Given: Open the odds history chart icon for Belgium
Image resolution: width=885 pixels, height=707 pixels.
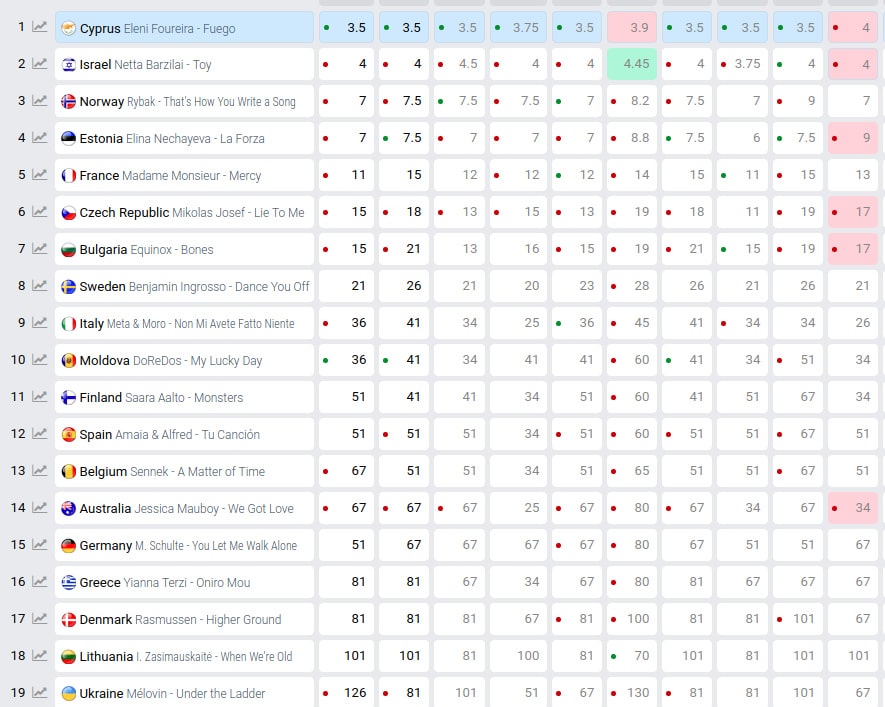Looking at the screenshot, I should click(x=40, y=471).
